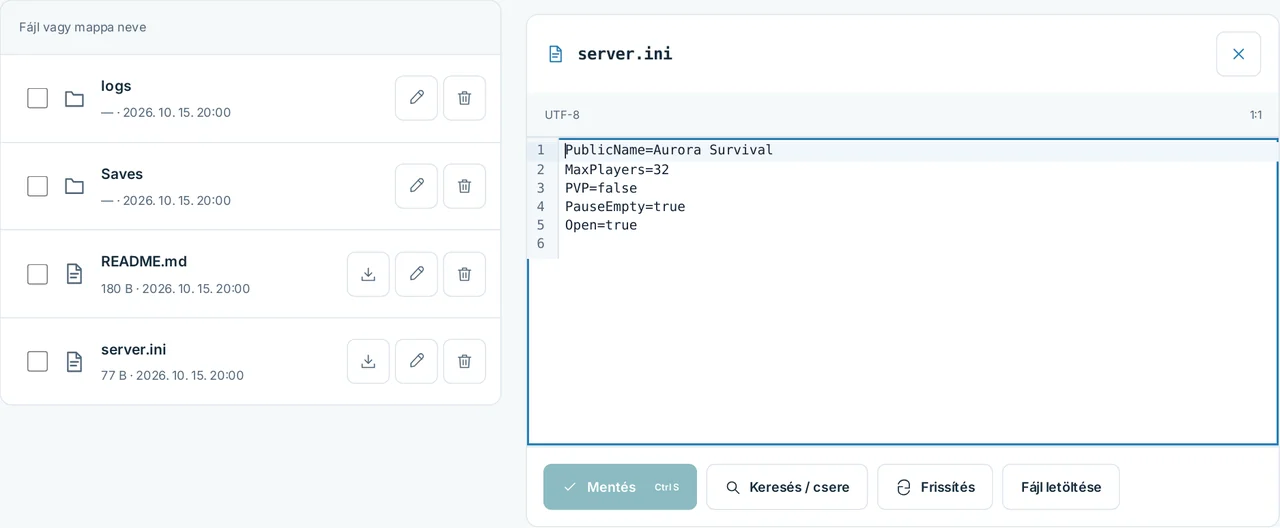1280x528 pixels.
Task: Select the Saves folder checkbox
Action: point(37,186)
